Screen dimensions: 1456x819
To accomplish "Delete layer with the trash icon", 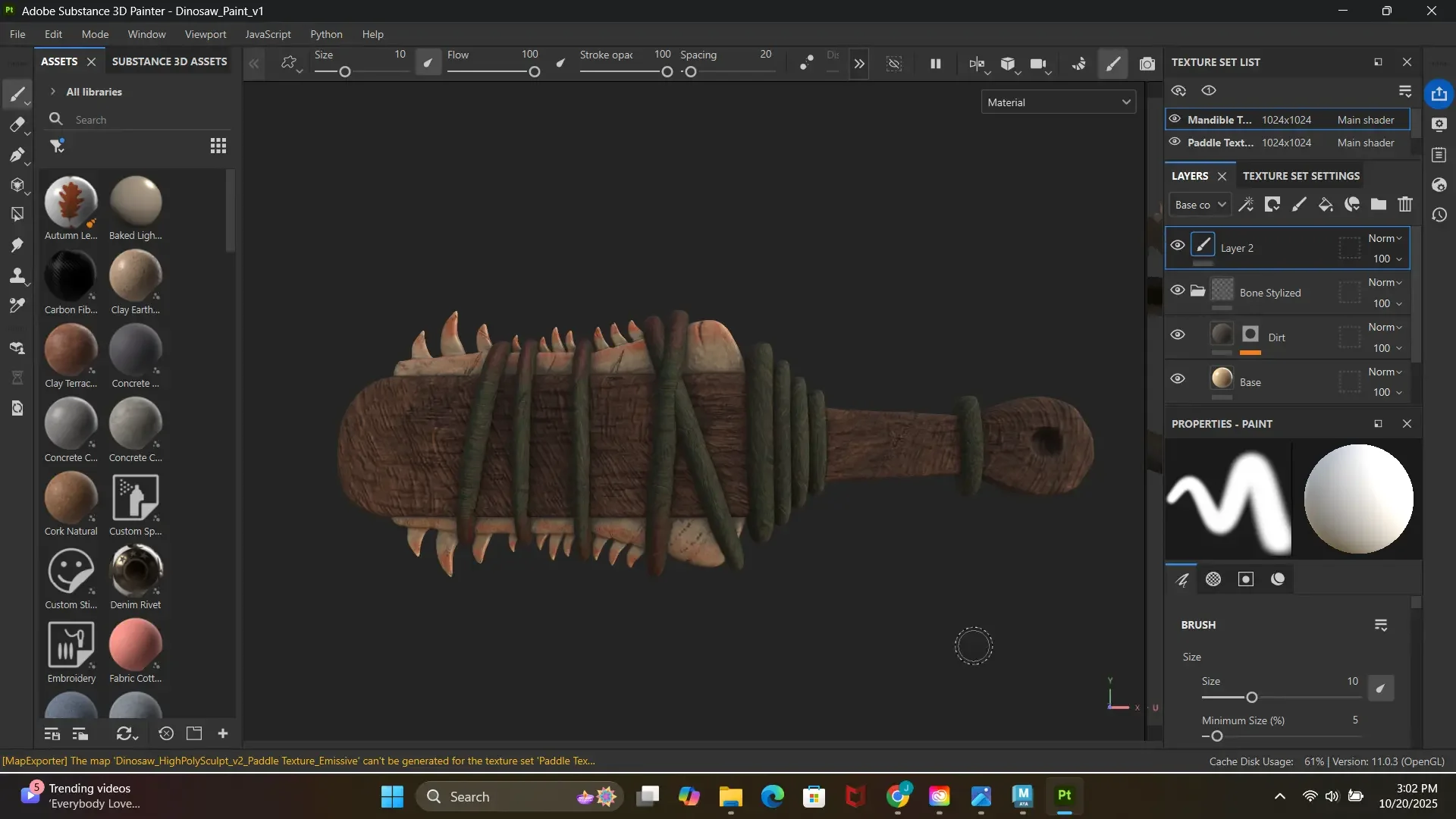I will tap(1405, 205).
